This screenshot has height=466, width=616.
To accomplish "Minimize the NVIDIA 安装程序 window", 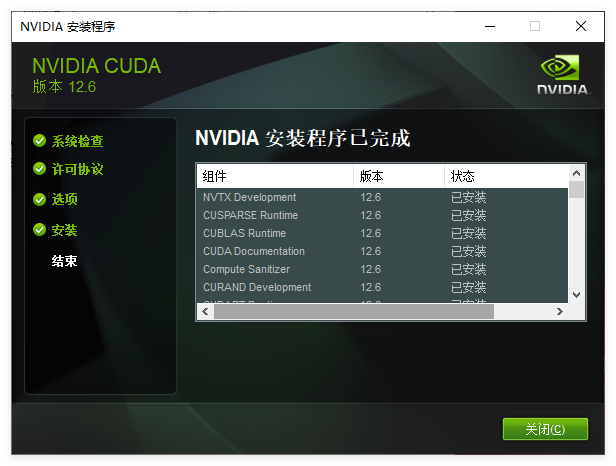I will tap(490, 26).
